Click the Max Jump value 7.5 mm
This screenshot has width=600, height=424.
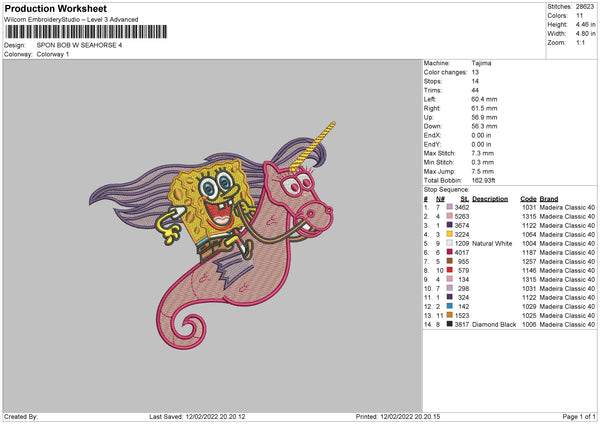(x=483, y=171)
